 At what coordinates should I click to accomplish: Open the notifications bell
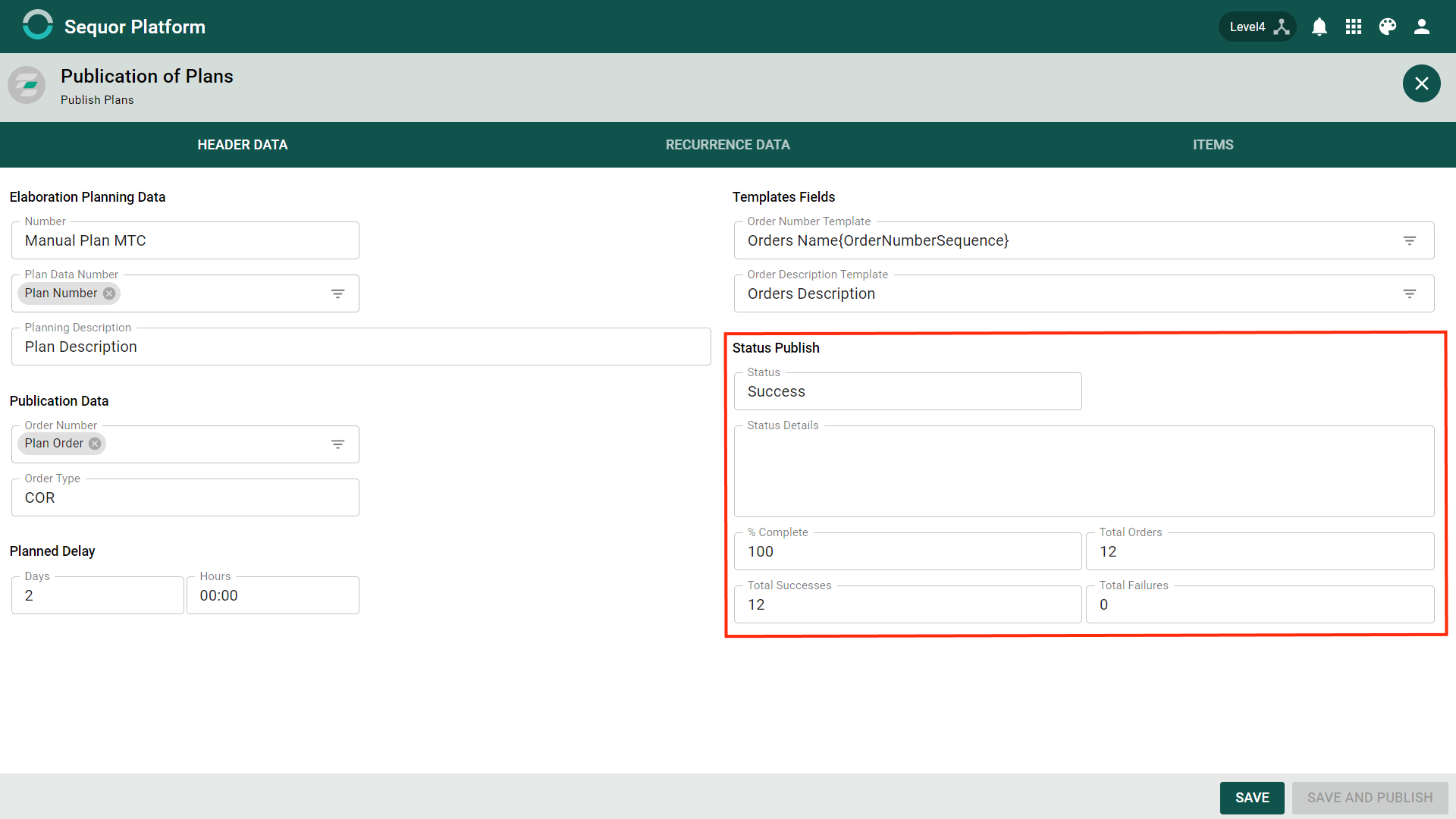pos(1319,27)
